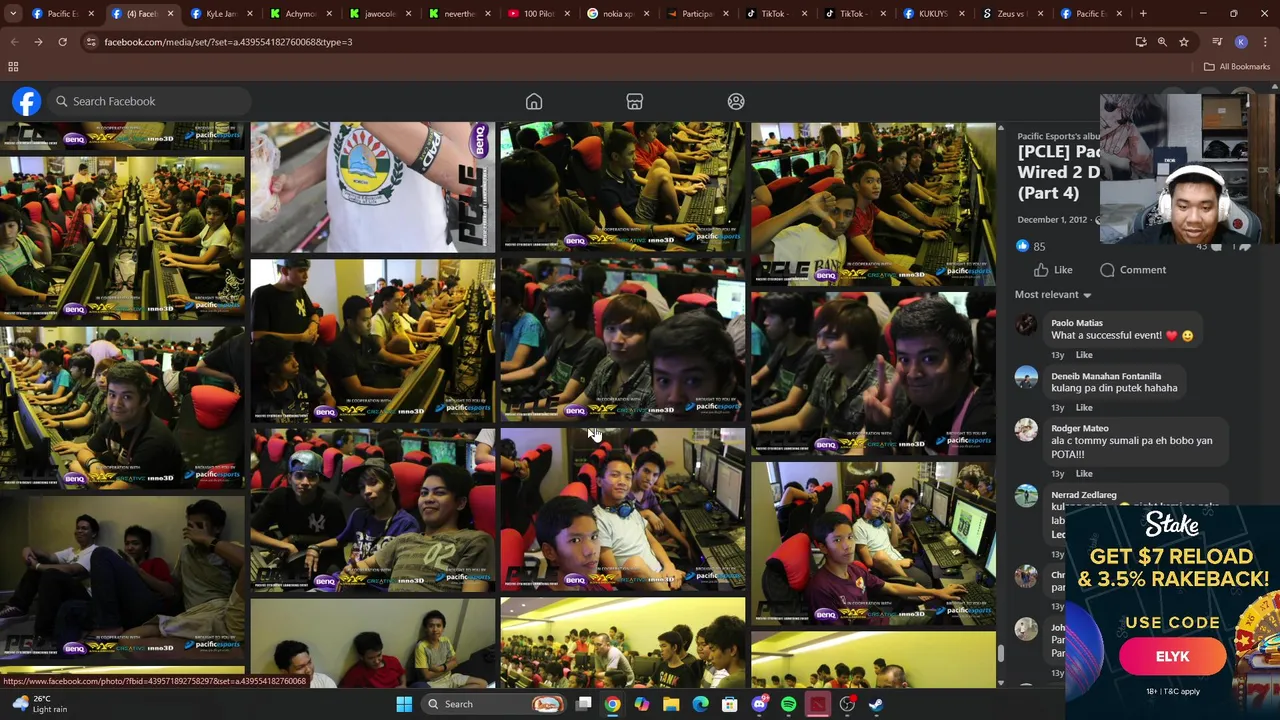Viewport: 1280px width, 720px height.
Task: Switch to the Achymor Kick tab
Action: tap(301, 14)
